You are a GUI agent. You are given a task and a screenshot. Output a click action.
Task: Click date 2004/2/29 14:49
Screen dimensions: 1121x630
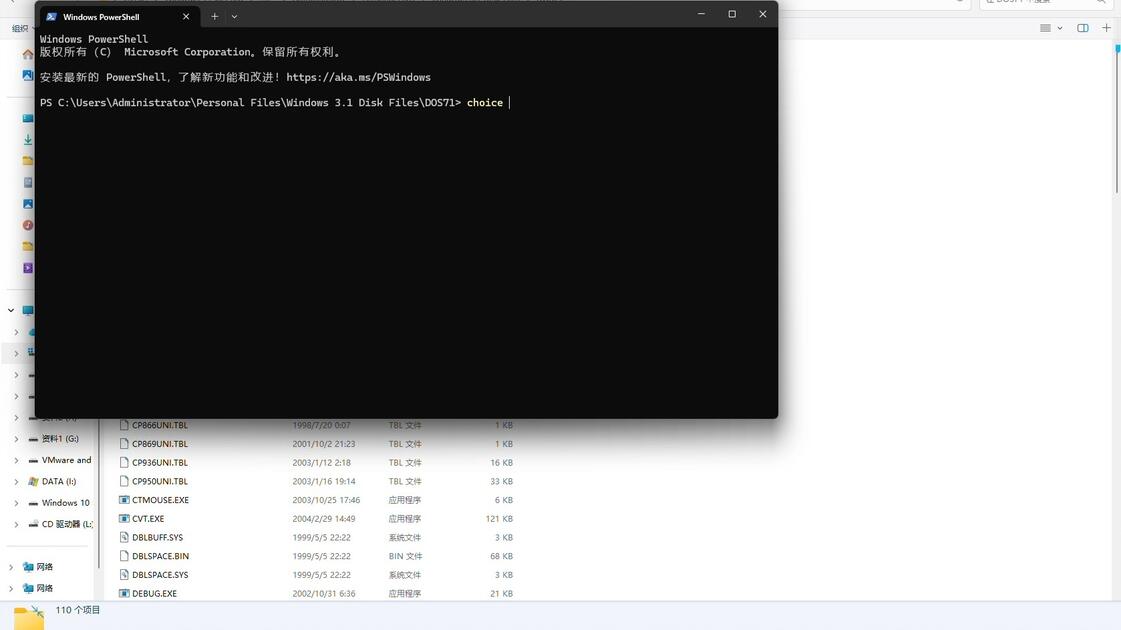pos(324,518)
